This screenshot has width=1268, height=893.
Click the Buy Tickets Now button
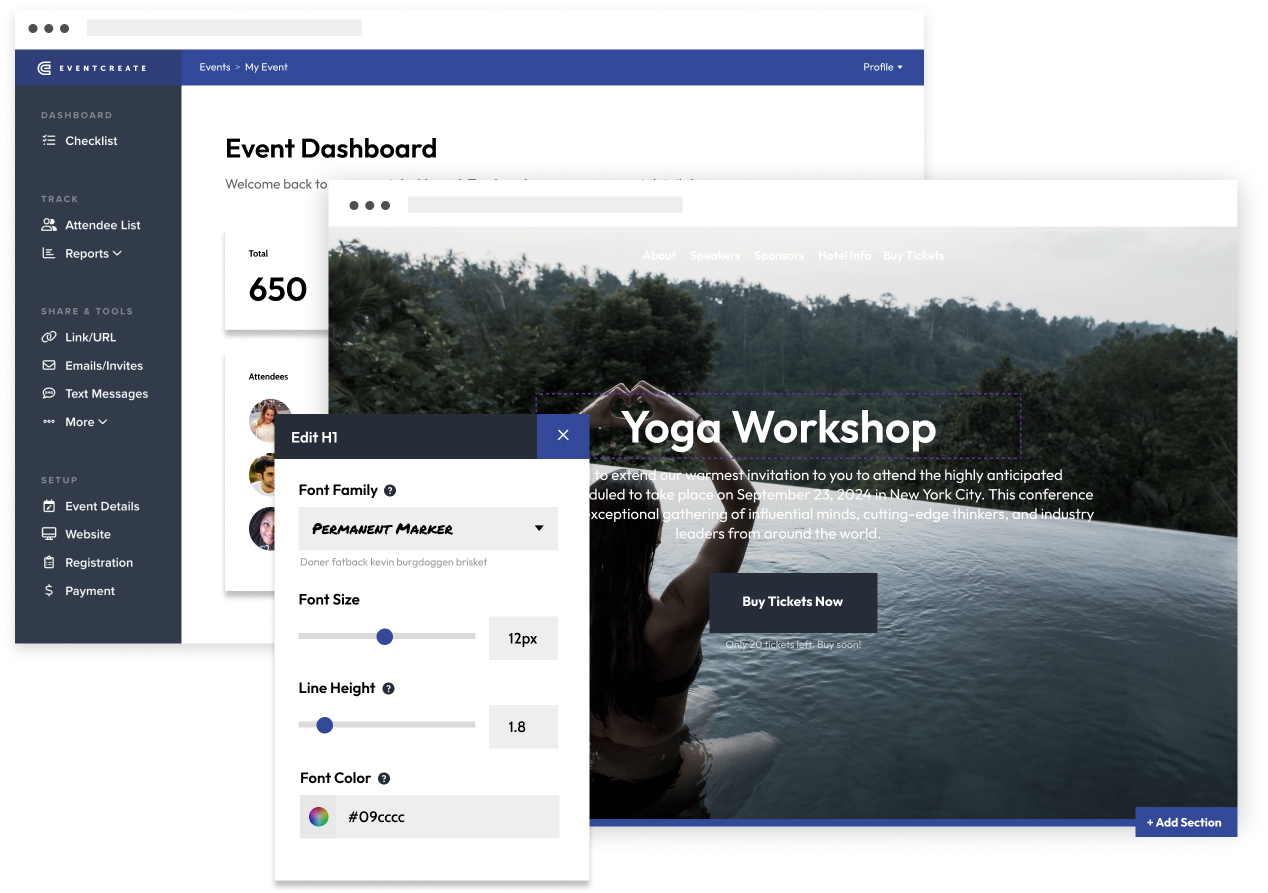coord(792,602)
